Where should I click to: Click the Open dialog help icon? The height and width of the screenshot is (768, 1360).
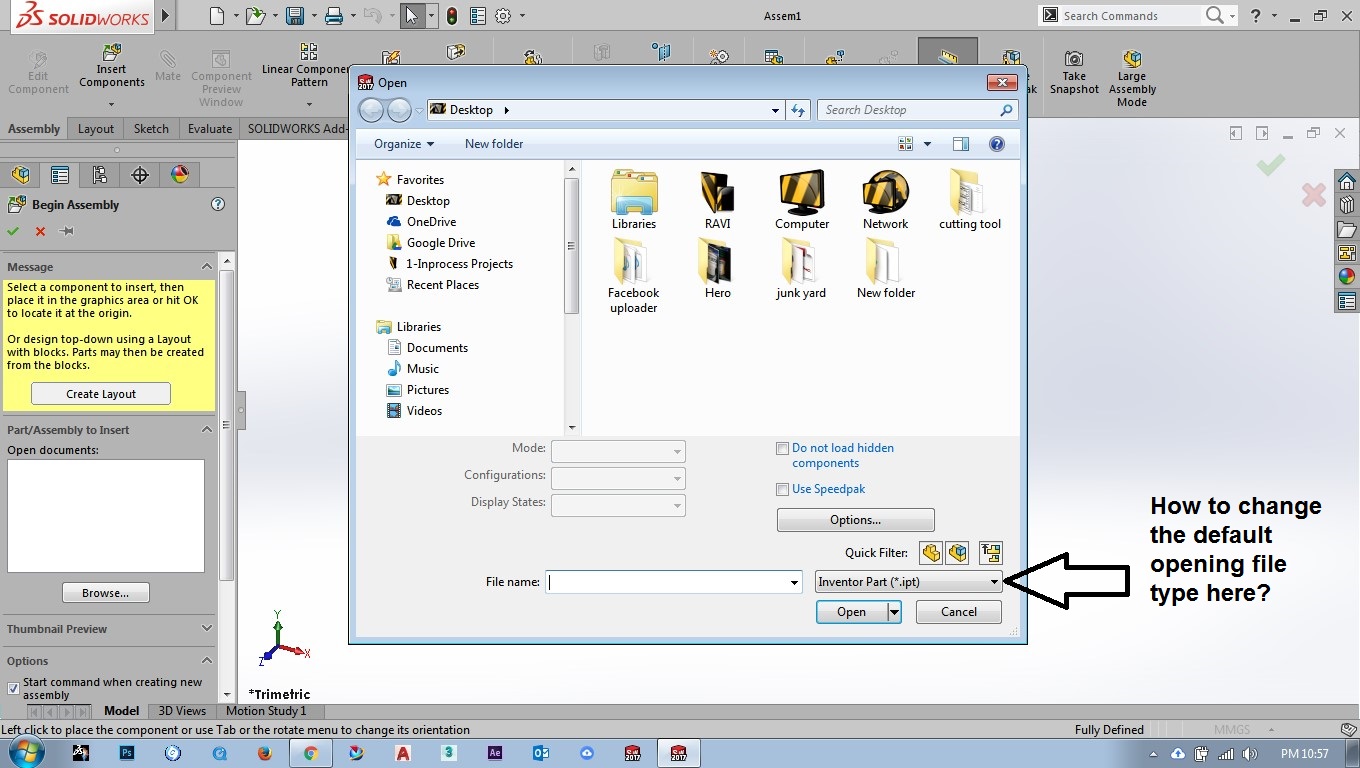tap(997, 144)
